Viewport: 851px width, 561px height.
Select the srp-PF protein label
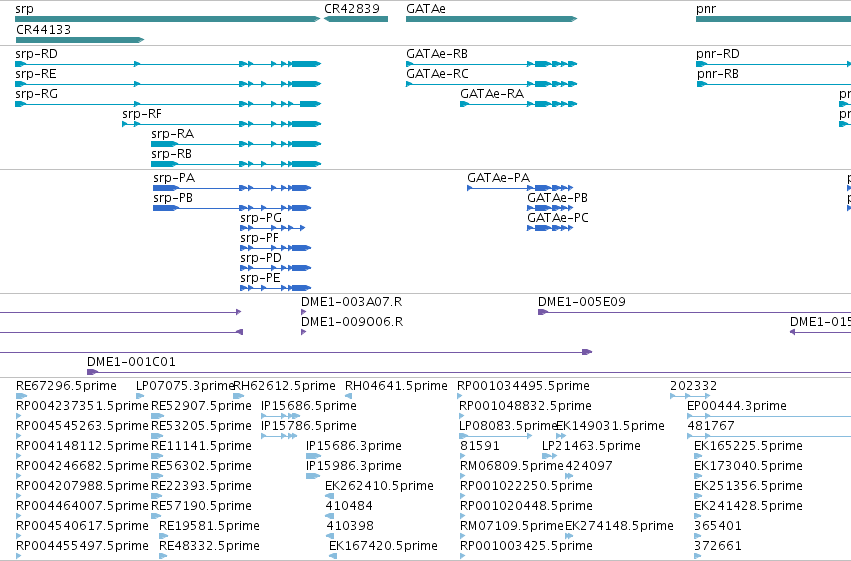pos(259,238)
